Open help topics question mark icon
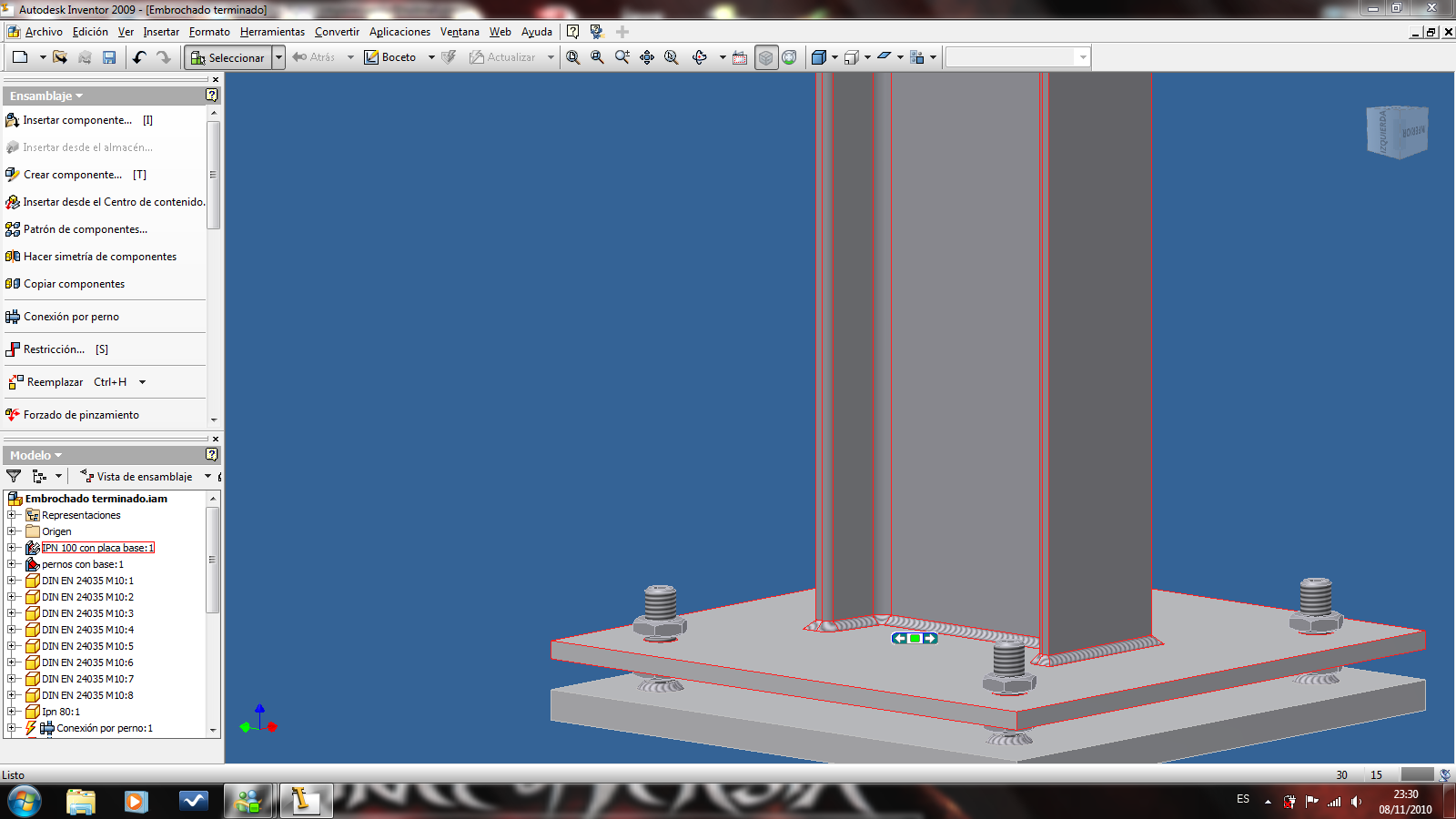Screen dimensions: 1456x819 click(572, 32)
